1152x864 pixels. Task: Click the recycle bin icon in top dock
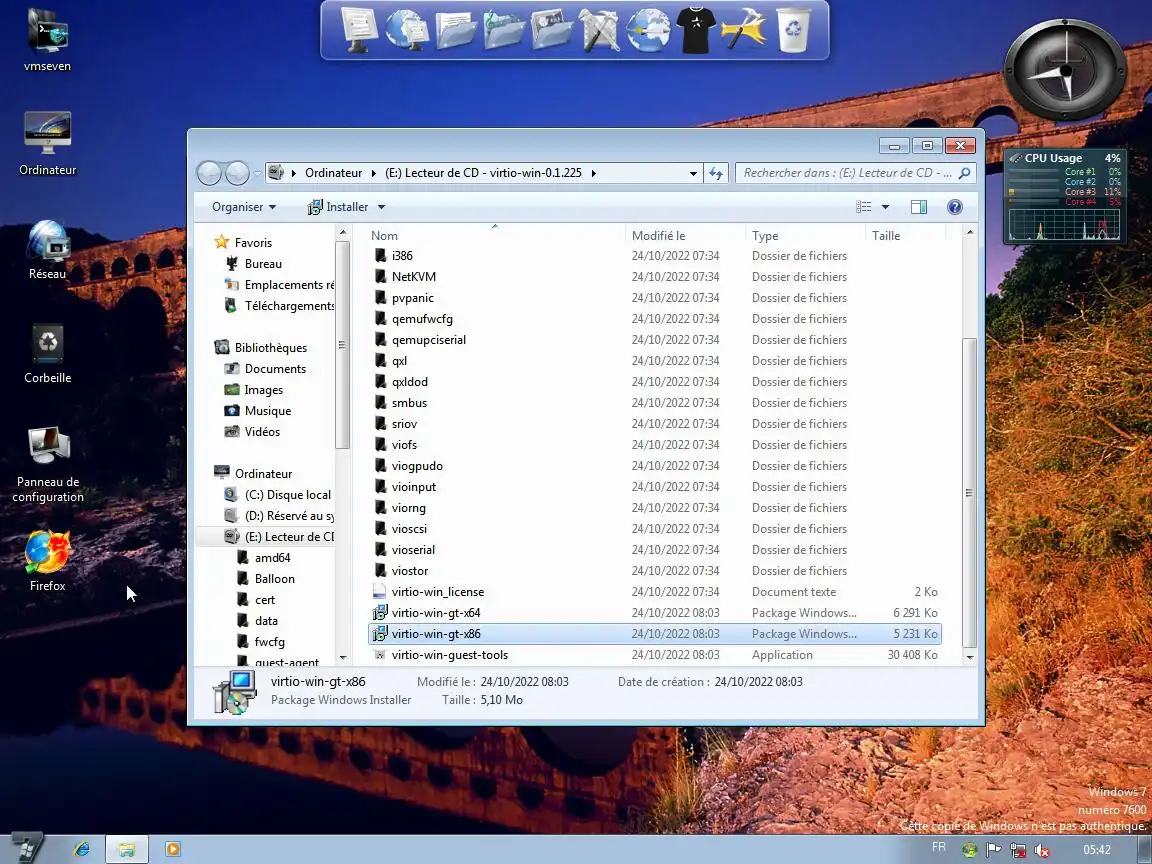click(793, 30)
